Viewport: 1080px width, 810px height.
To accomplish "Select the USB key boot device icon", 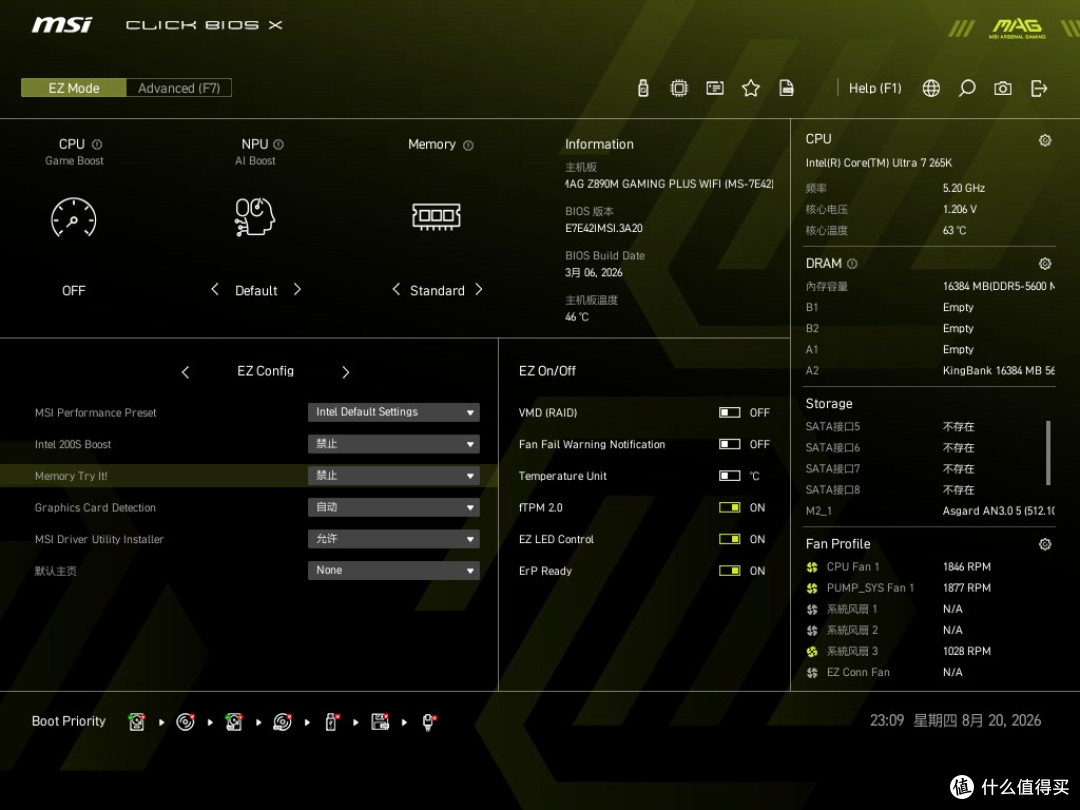I will [x=331, y=722].
